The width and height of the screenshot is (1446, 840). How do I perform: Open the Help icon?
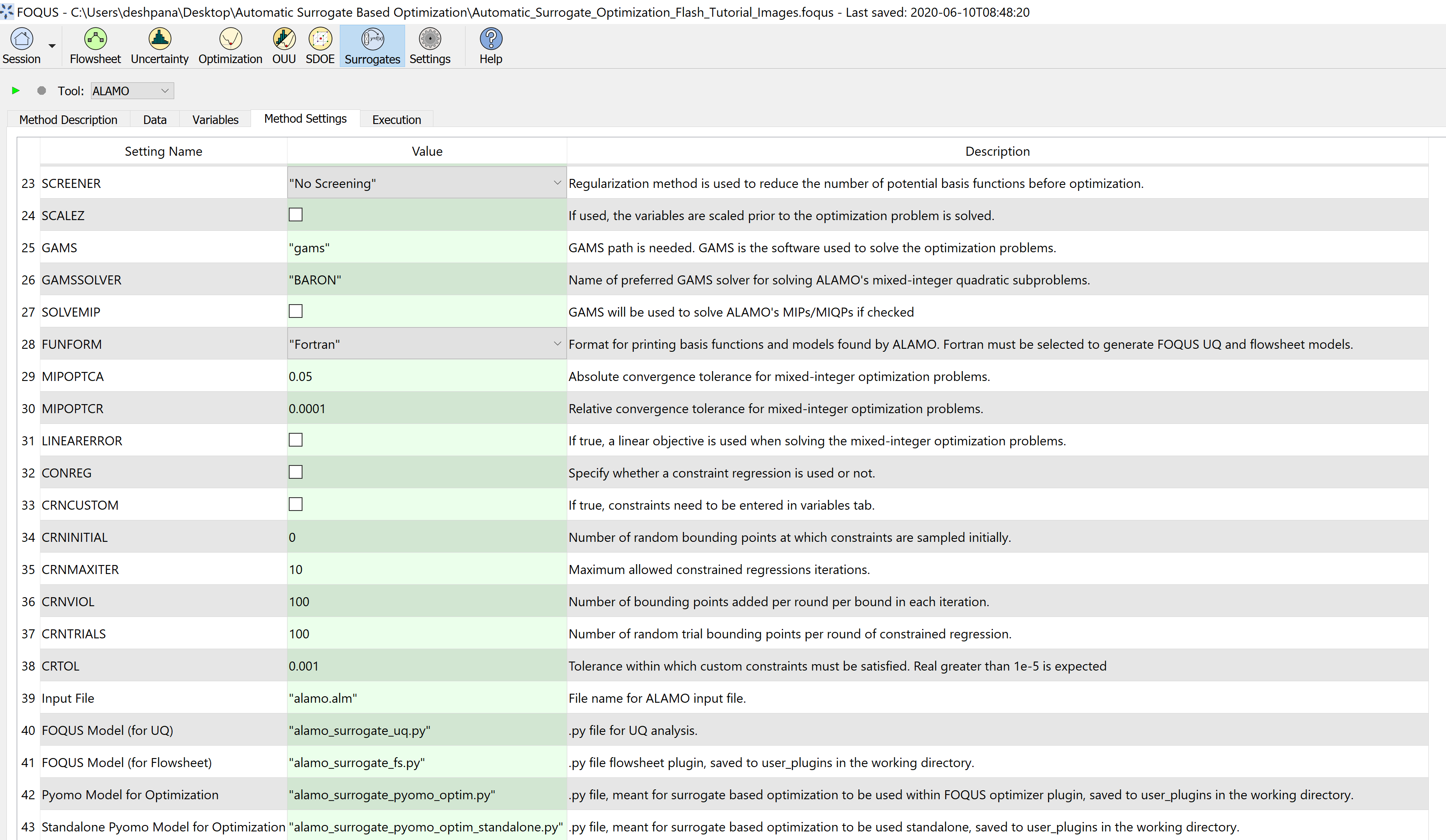490,39
